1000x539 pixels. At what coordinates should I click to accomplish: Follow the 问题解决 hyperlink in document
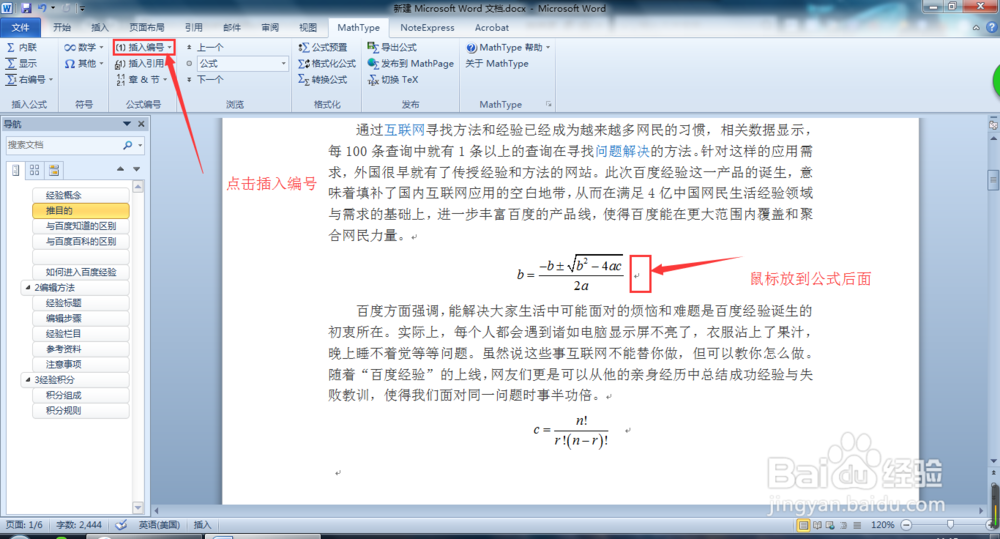pos(622,151)
